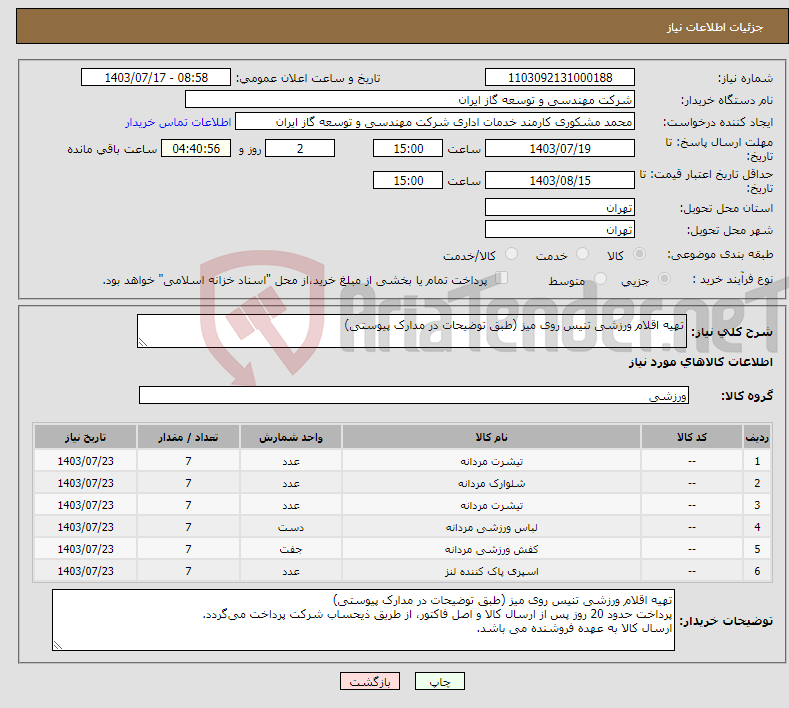Select the خدمت radio button

point(582,254)
